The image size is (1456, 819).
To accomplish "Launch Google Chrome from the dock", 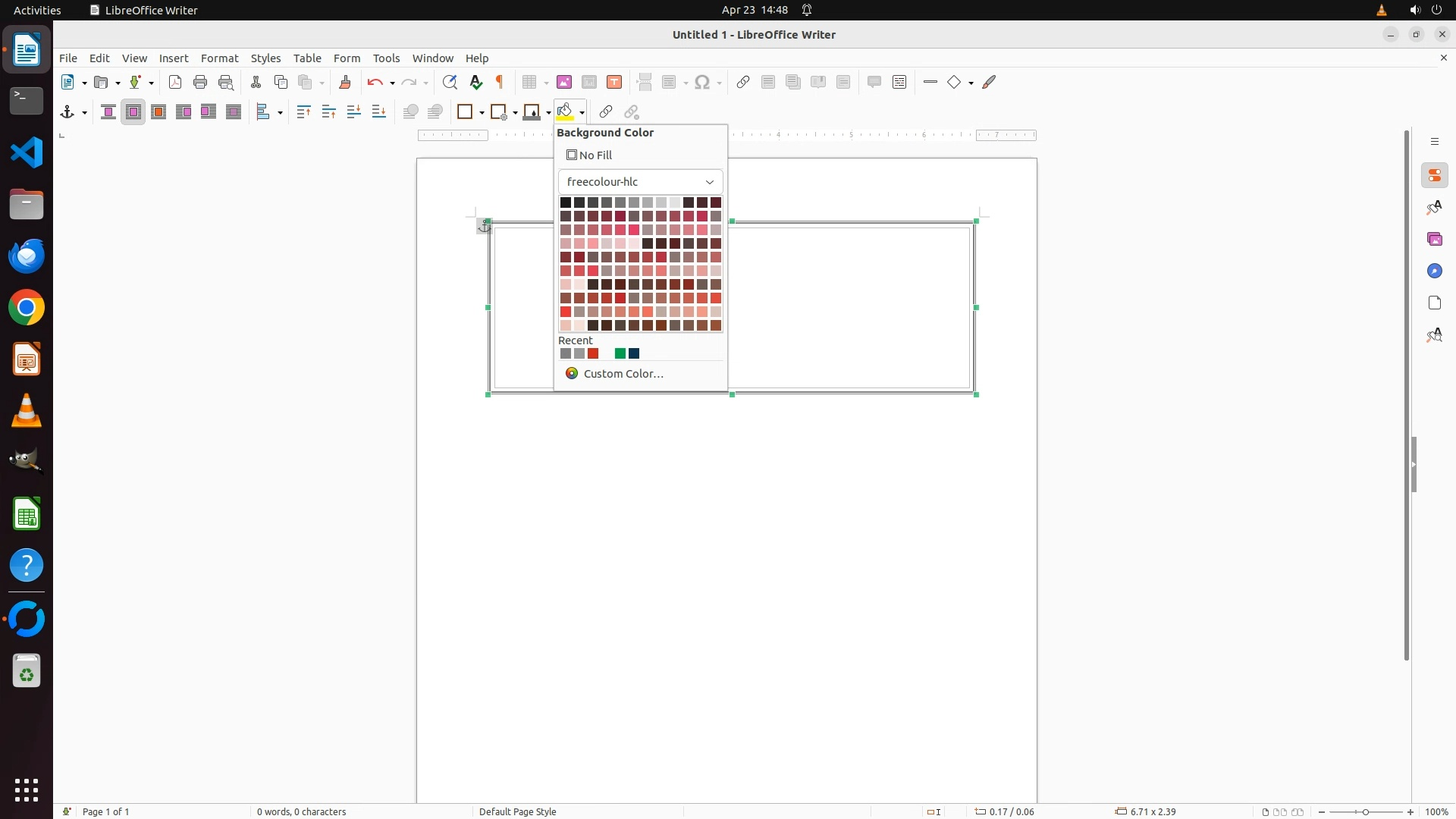I will [x=27, y=308].
